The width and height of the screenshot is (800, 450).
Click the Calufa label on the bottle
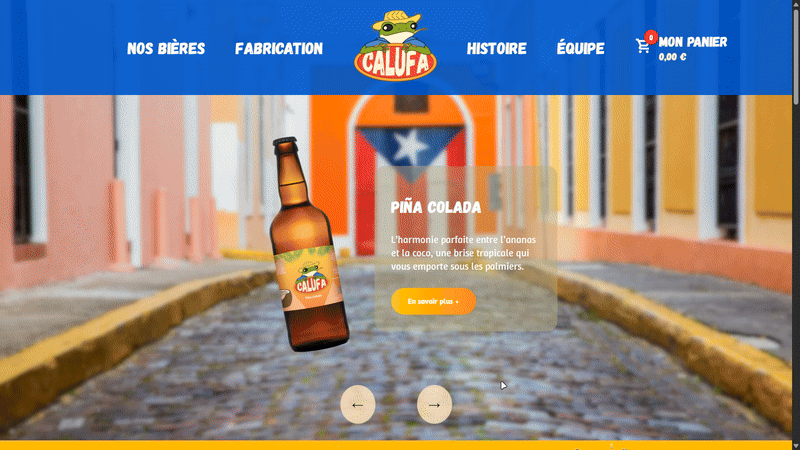click(311, 280)
